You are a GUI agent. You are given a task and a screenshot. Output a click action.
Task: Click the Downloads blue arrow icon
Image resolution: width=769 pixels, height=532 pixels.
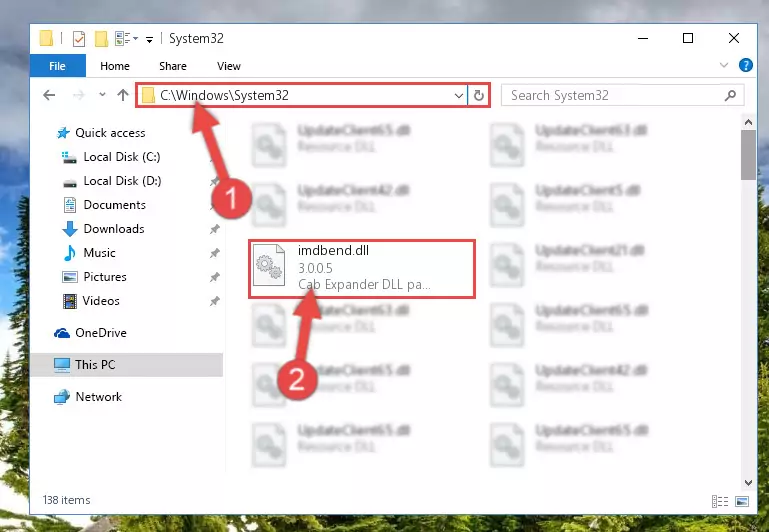[x=70, y=229]
